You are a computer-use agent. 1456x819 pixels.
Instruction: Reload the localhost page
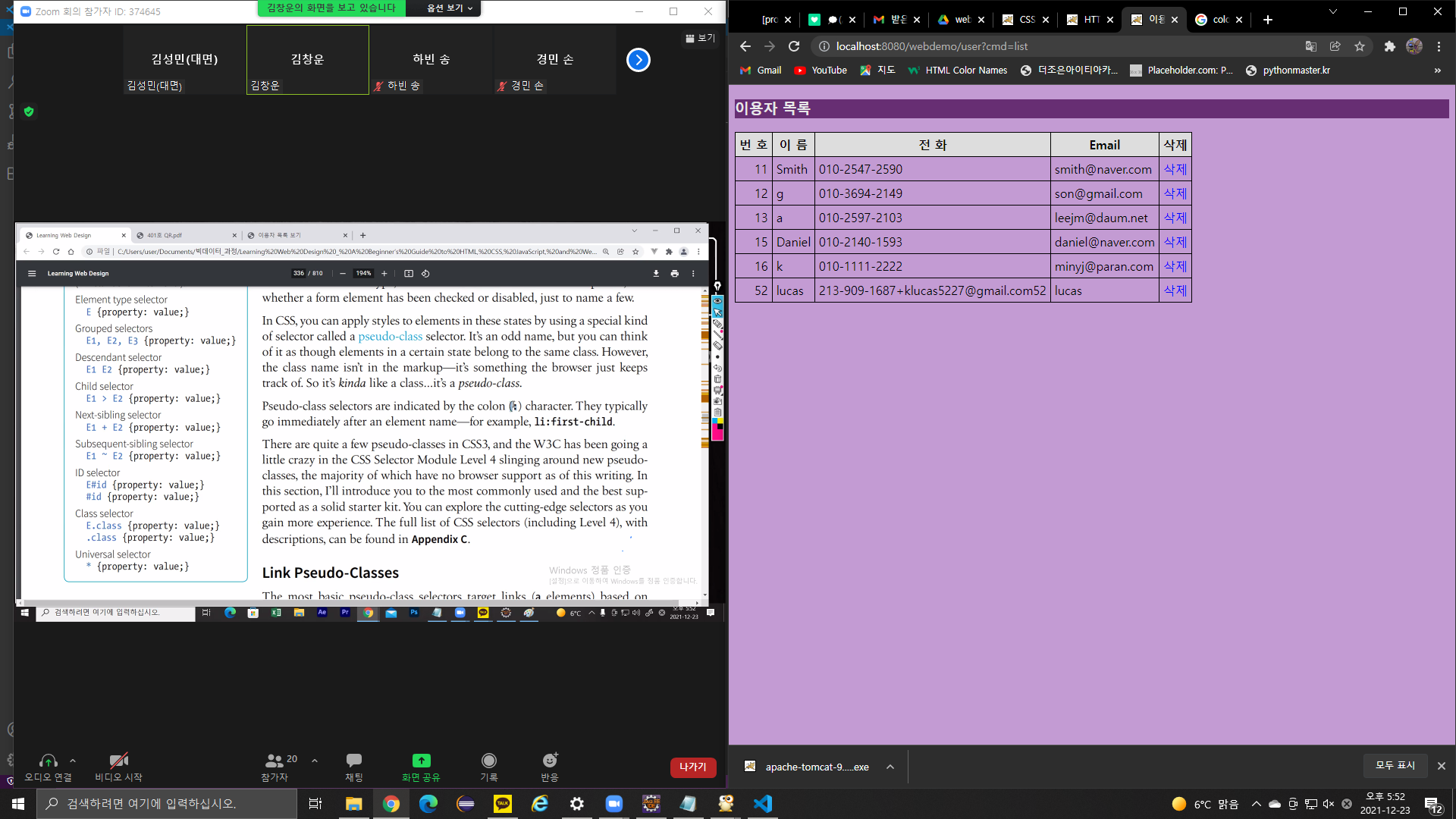point(794,46)
